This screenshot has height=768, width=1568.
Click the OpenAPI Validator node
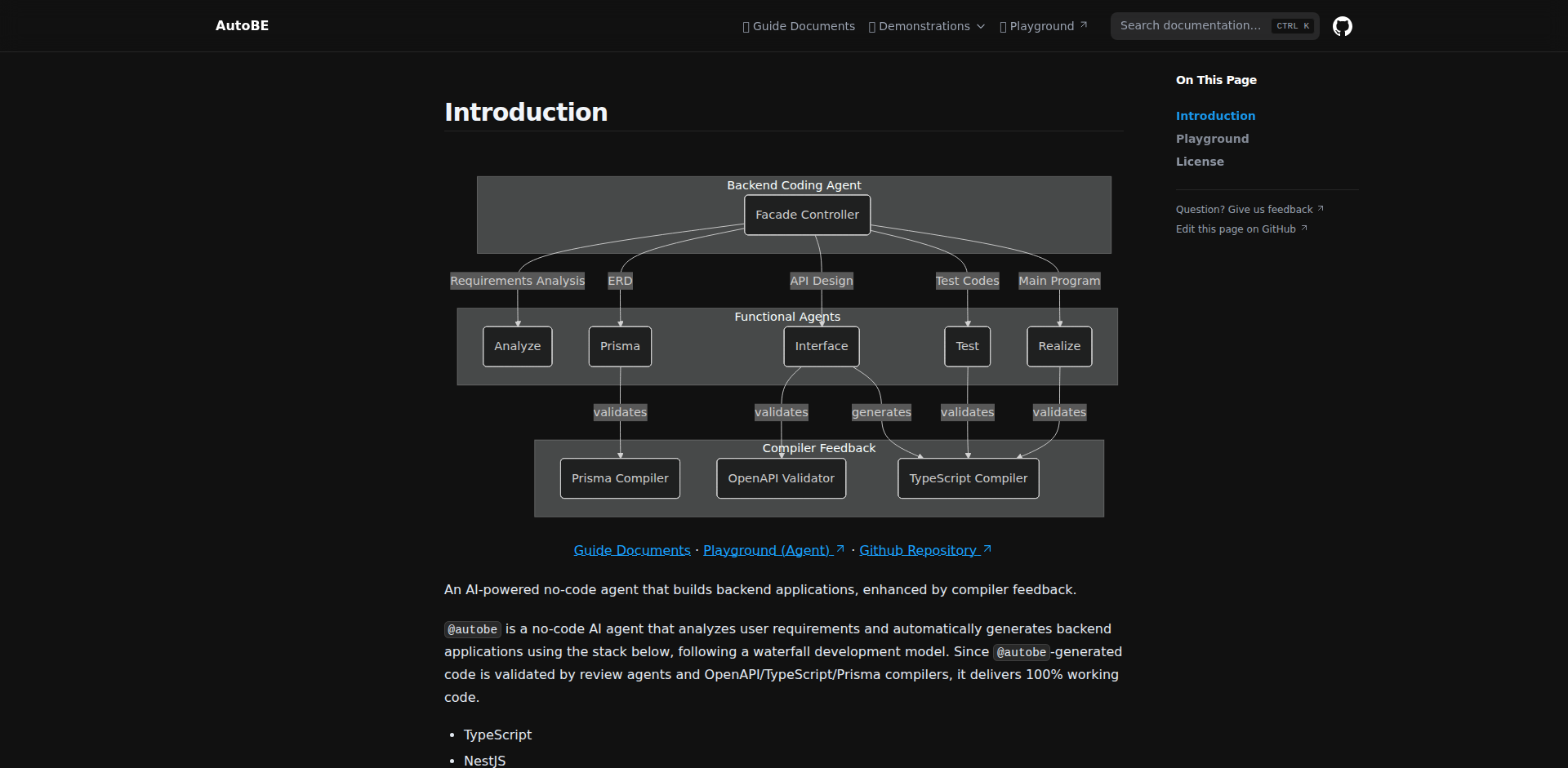click(x=782, y=478)
